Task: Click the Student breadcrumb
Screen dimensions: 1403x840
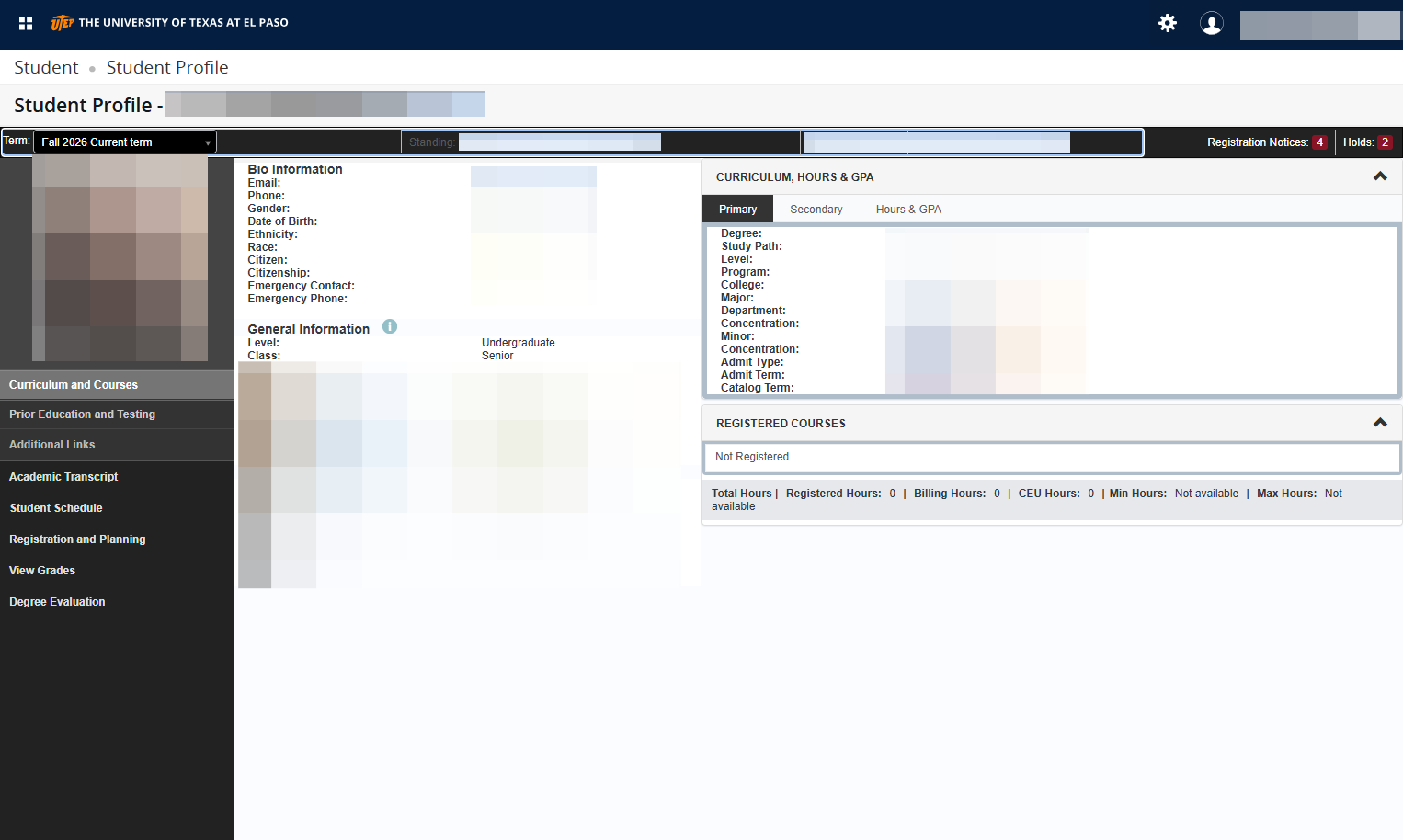Action: (x=46, y=67)
